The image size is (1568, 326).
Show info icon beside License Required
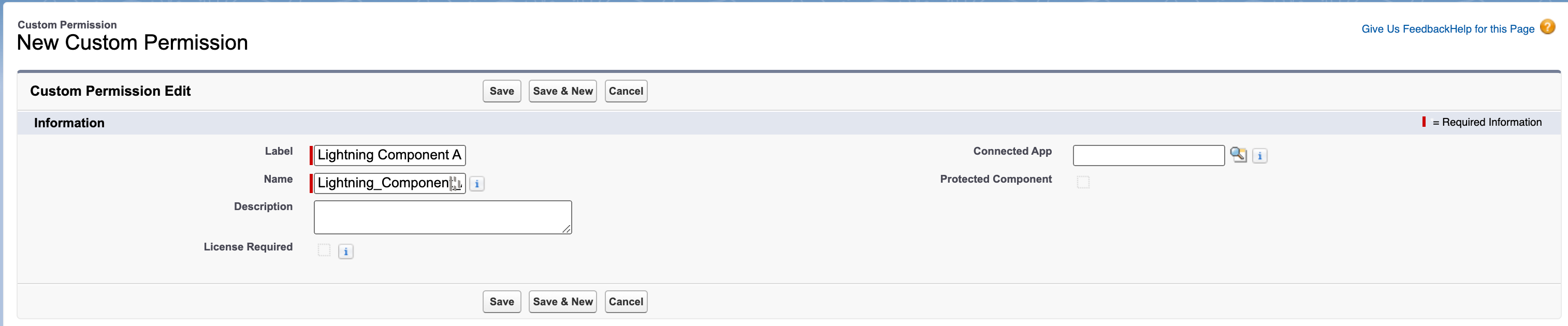[346, 251]
